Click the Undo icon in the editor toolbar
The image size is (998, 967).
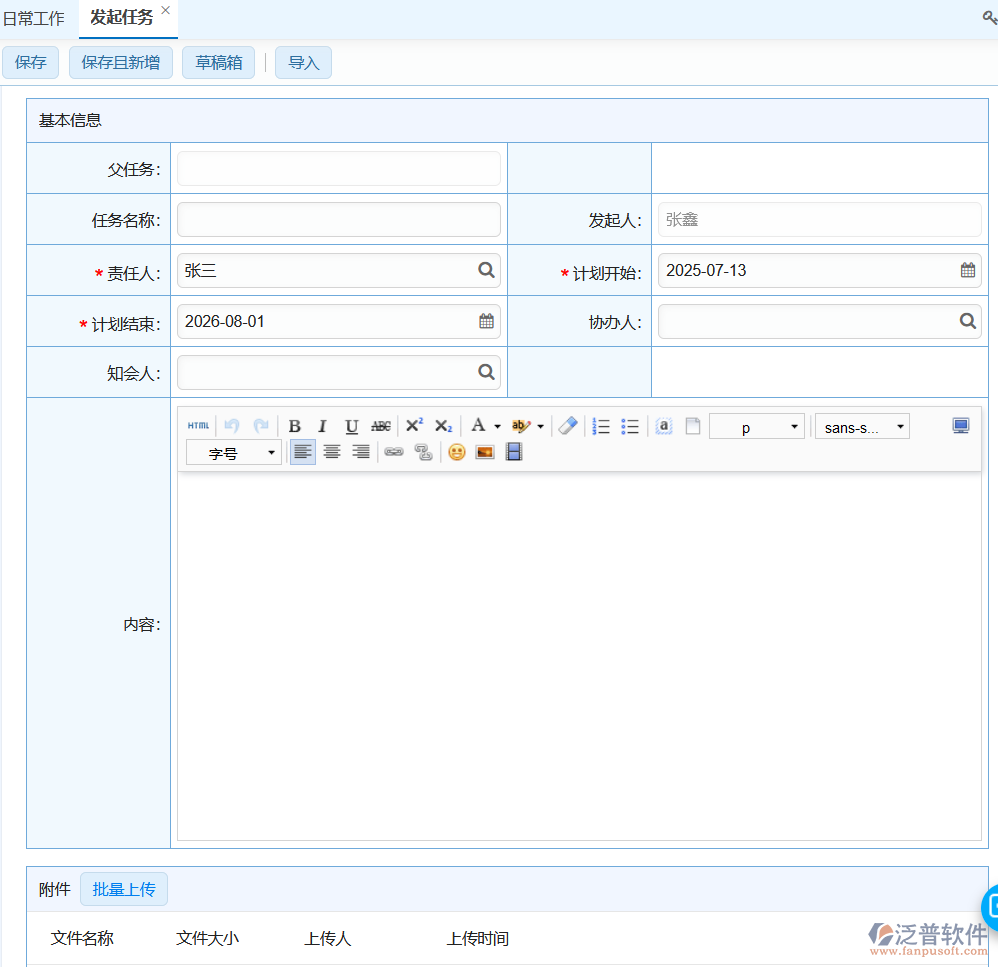click(x=232, y=426)
